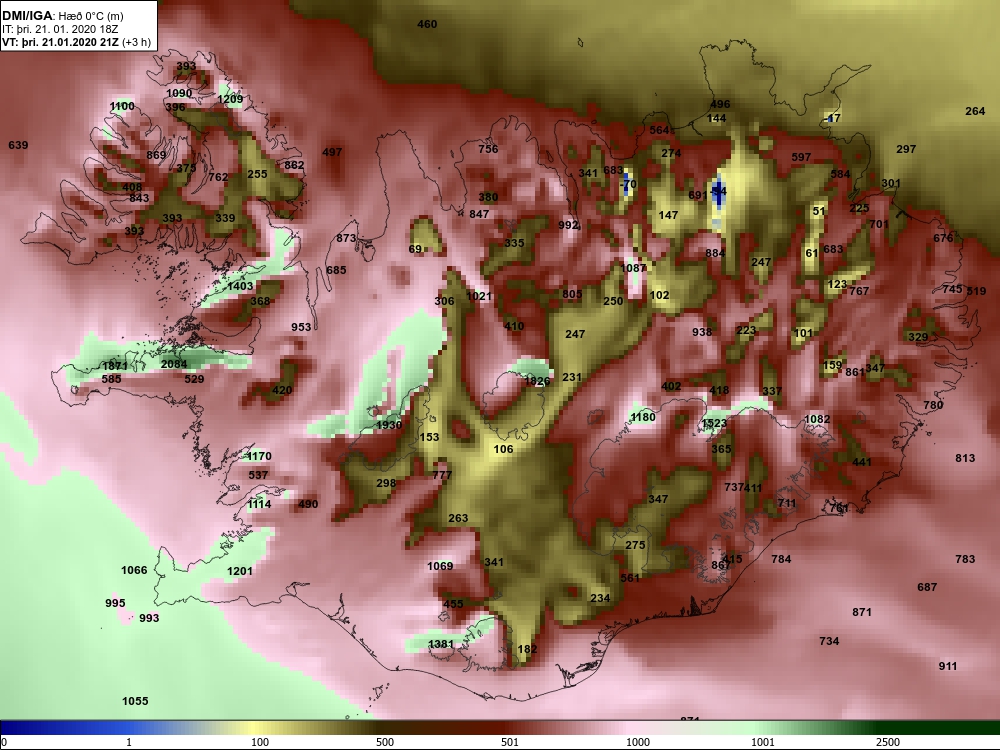
Task: Click the 2500 label on the color scale
Action: coord(887,742)
